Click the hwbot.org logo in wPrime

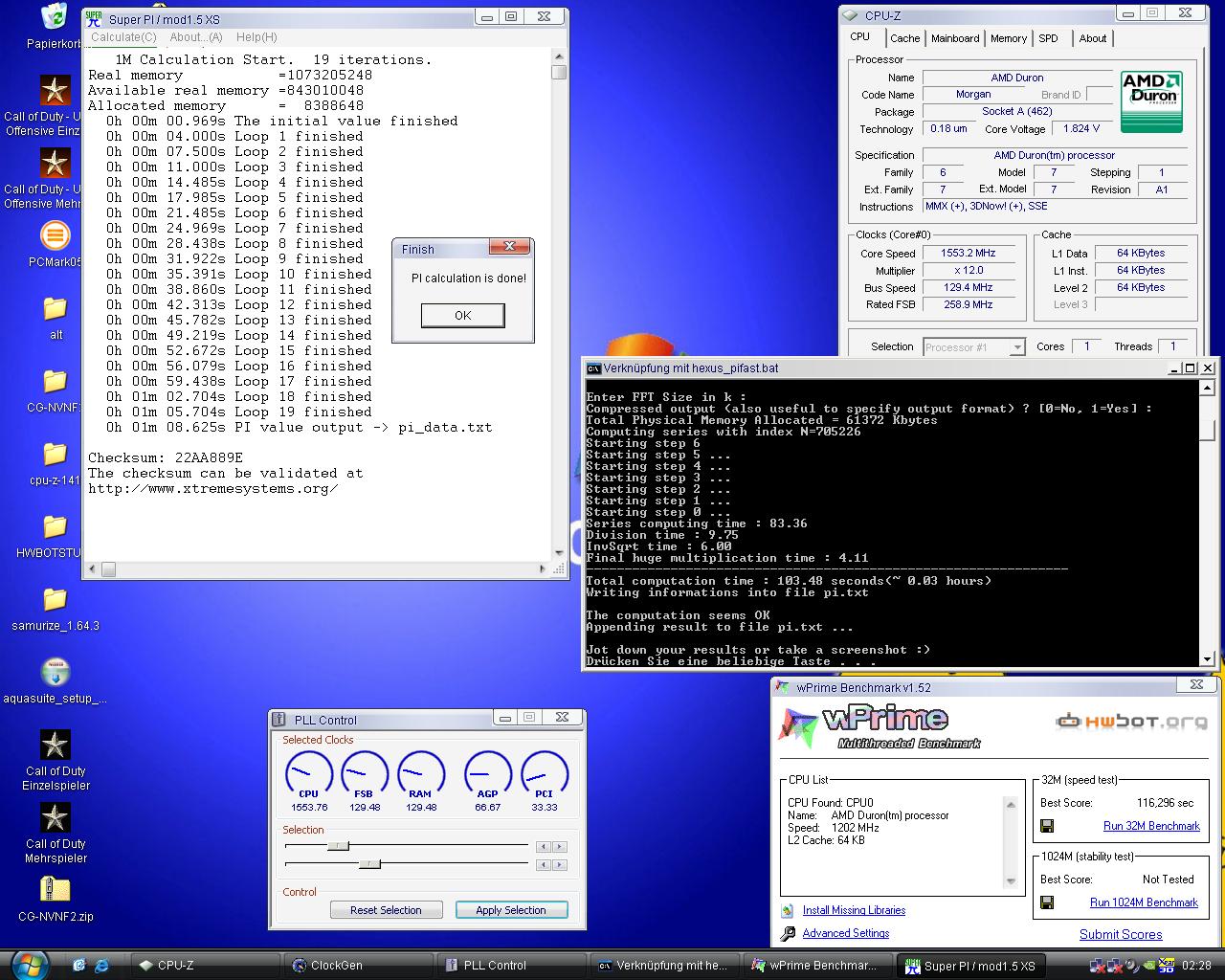(1131, 722)
